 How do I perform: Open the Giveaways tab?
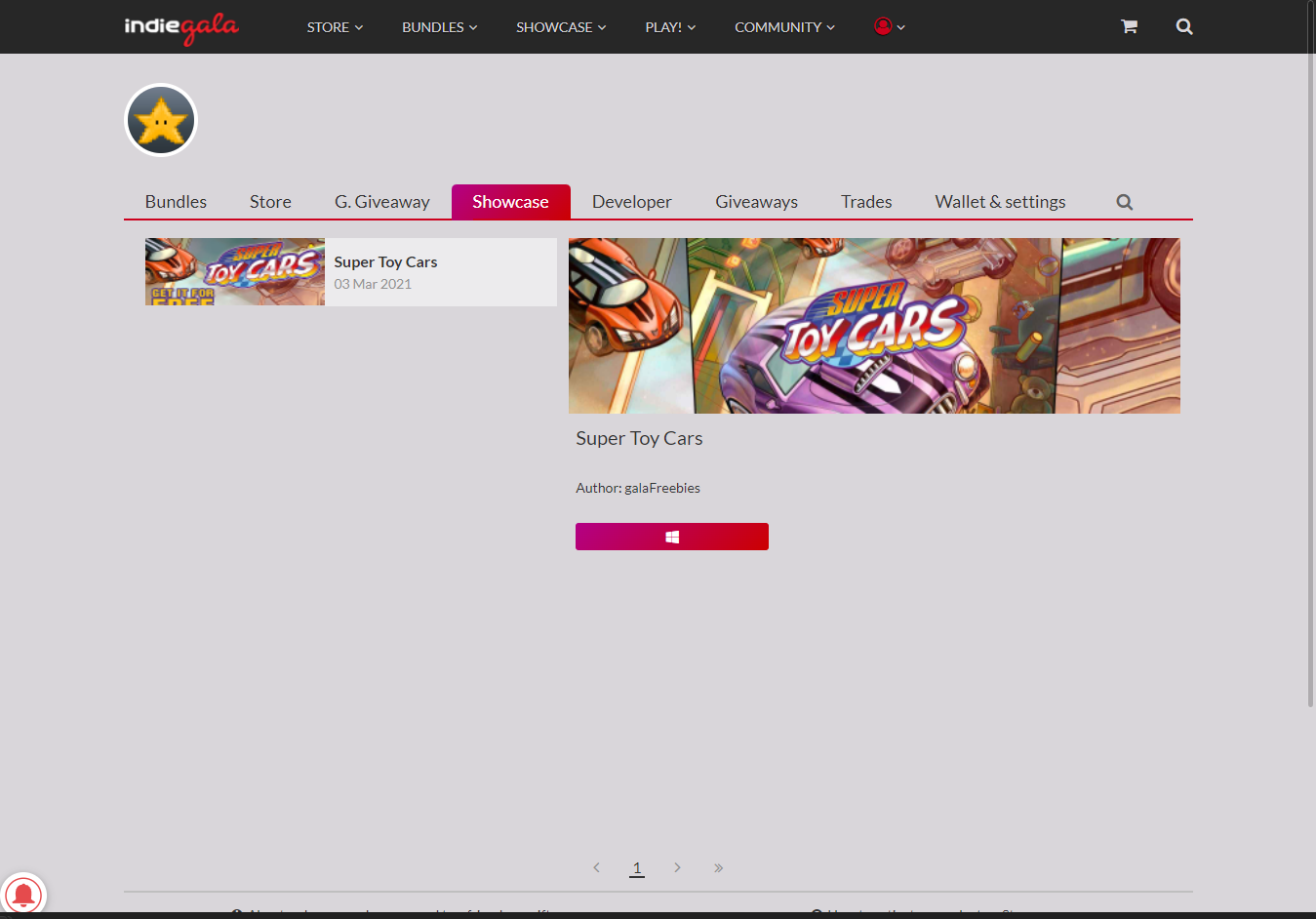(756, 202)
